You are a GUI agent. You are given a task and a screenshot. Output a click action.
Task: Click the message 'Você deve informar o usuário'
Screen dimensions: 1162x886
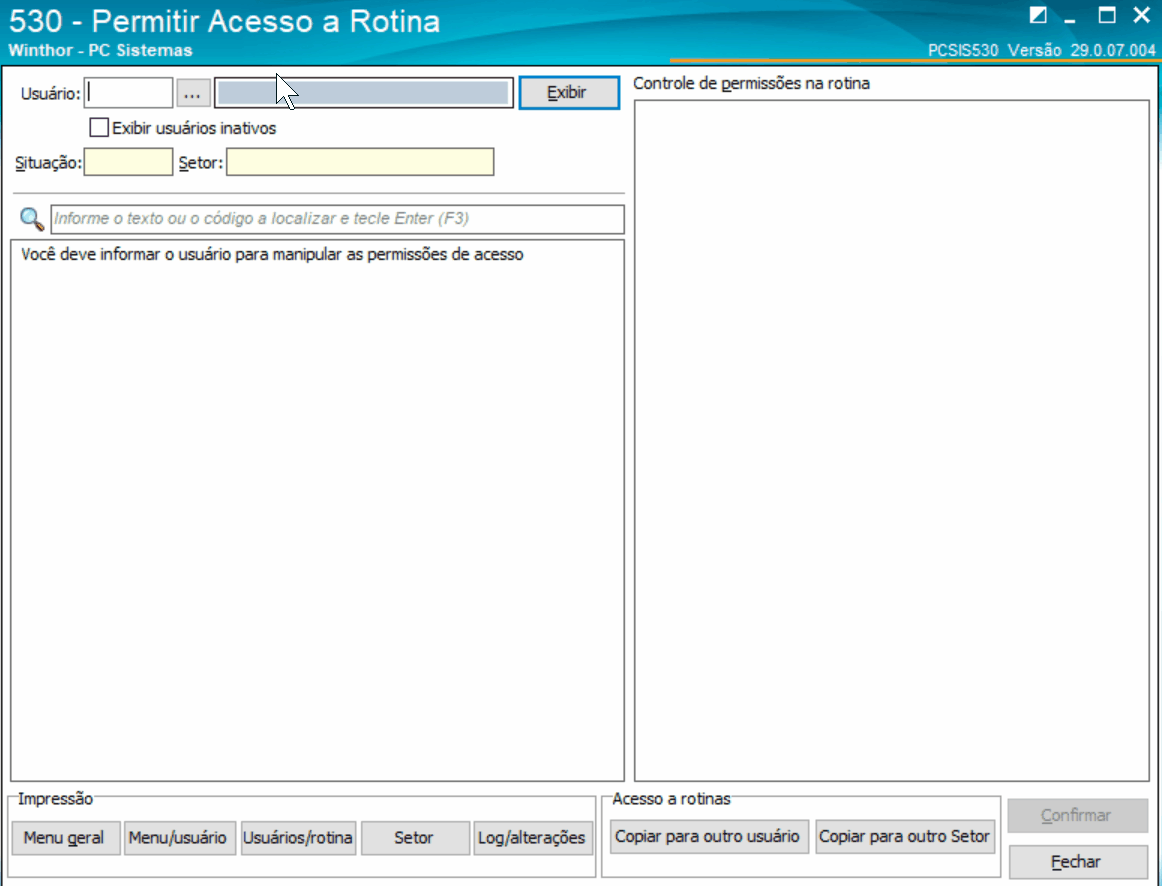272,254
